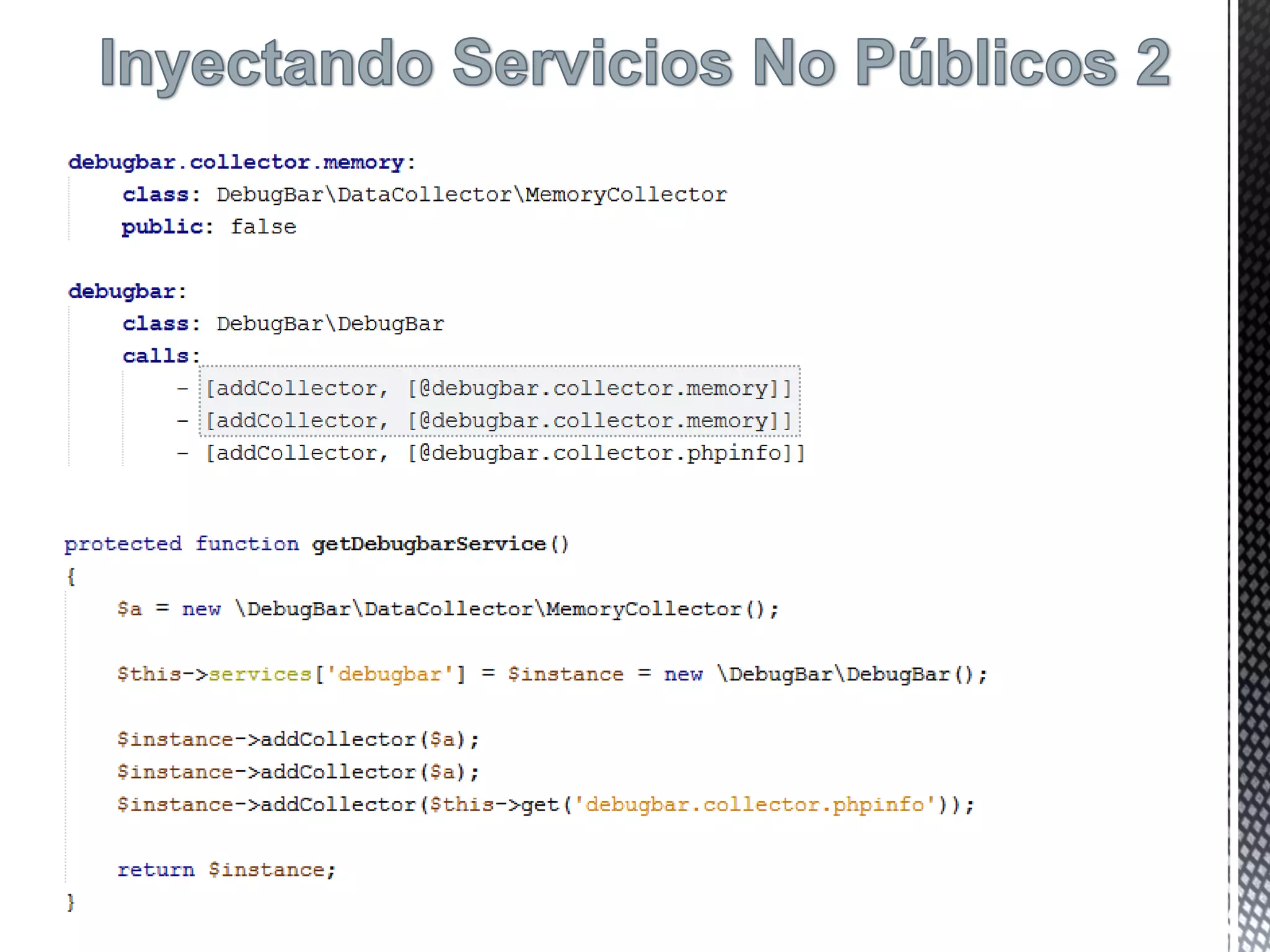The width and height of the screenshot is (1270, 952).
Task: Click the 'return $instance;' statement
Action: 226,870
